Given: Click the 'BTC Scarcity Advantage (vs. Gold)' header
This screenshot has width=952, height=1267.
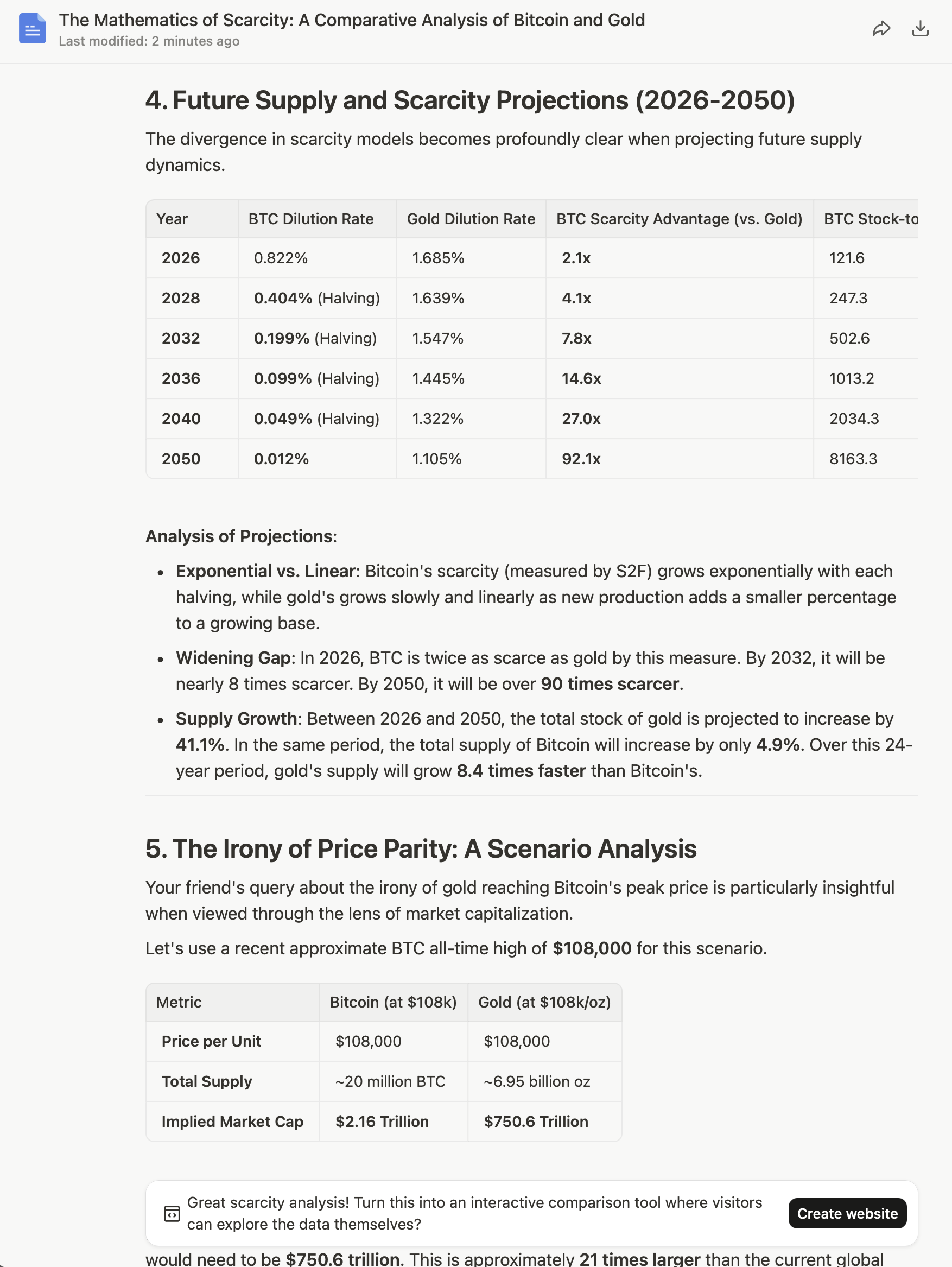Looking at the screenshot, I should tap(679, 219).
